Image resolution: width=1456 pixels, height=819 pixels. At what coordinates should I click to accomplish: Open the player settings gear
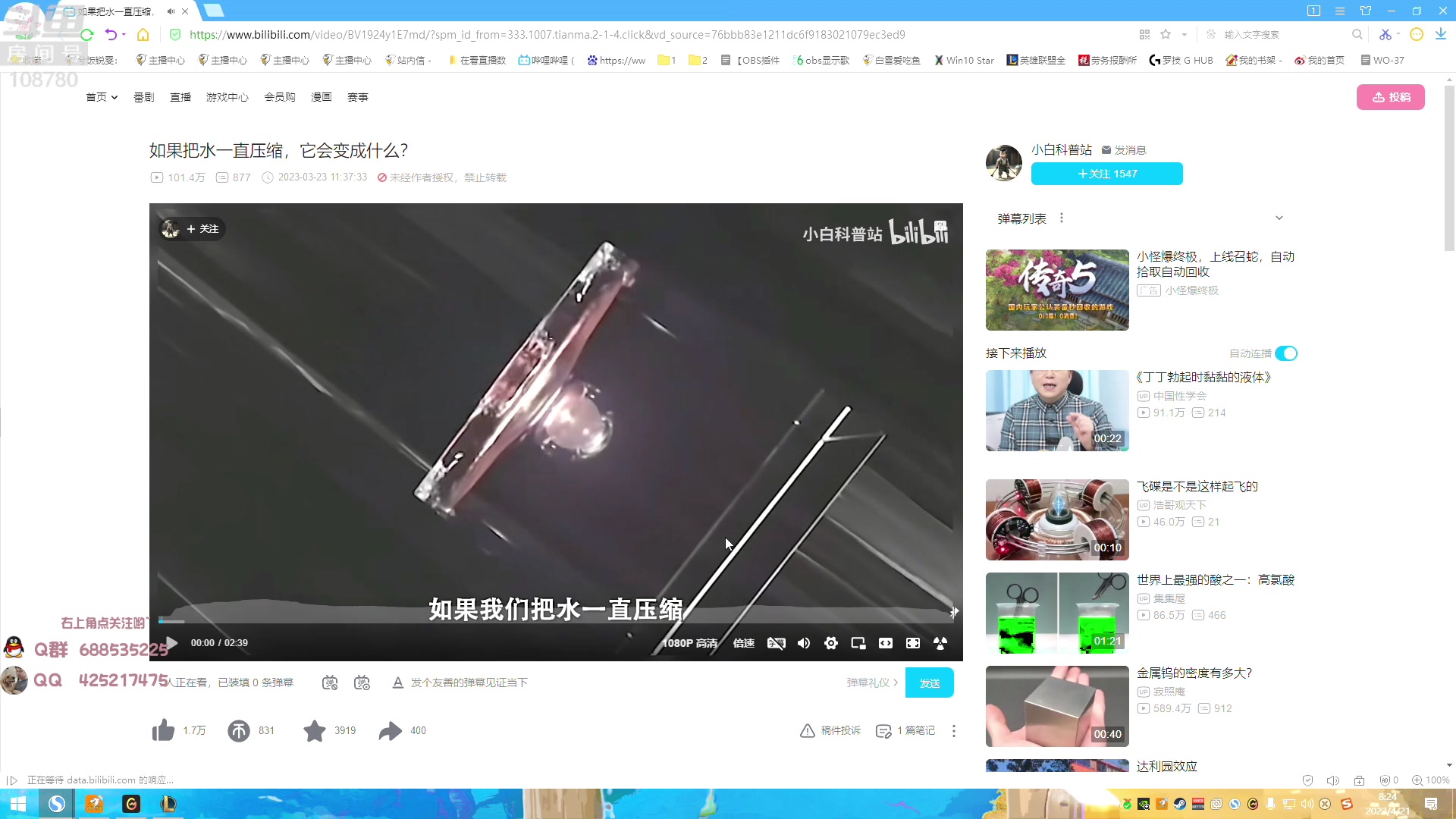[830, 642]
